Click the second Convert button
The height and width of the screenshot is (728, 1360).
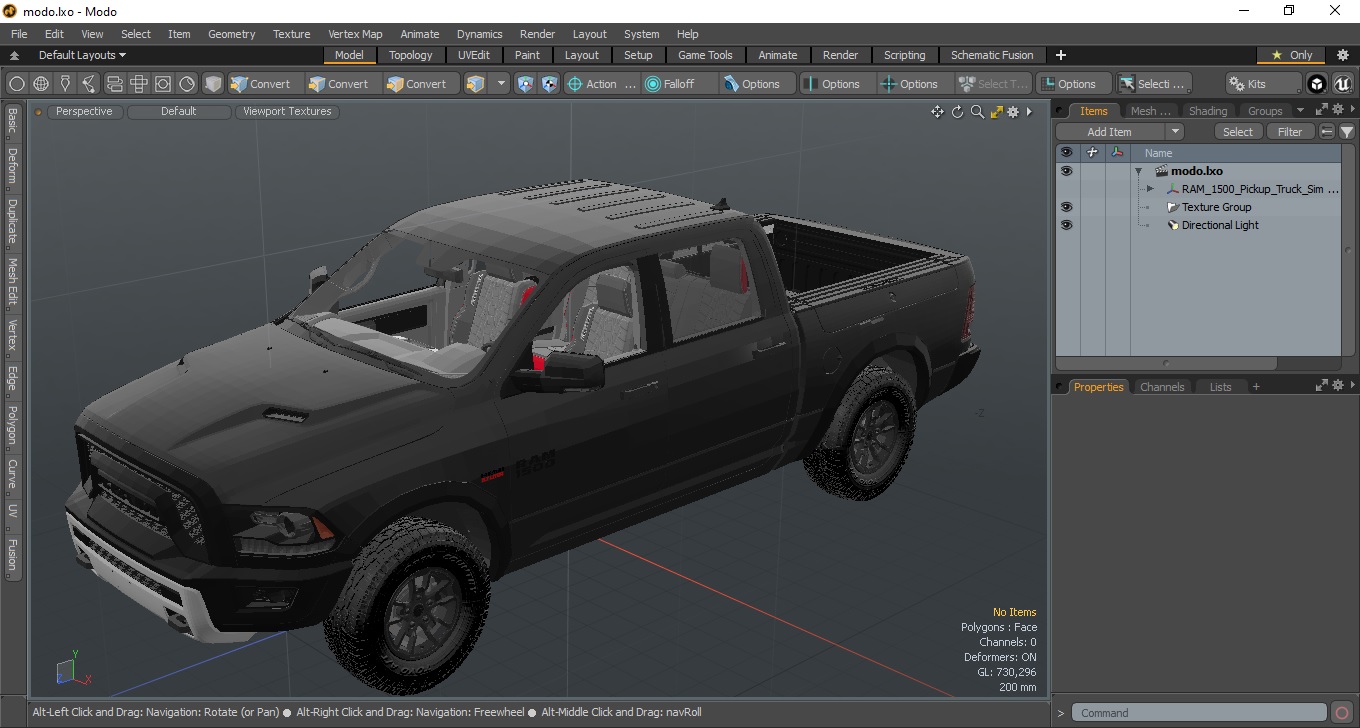coord(341,84)
